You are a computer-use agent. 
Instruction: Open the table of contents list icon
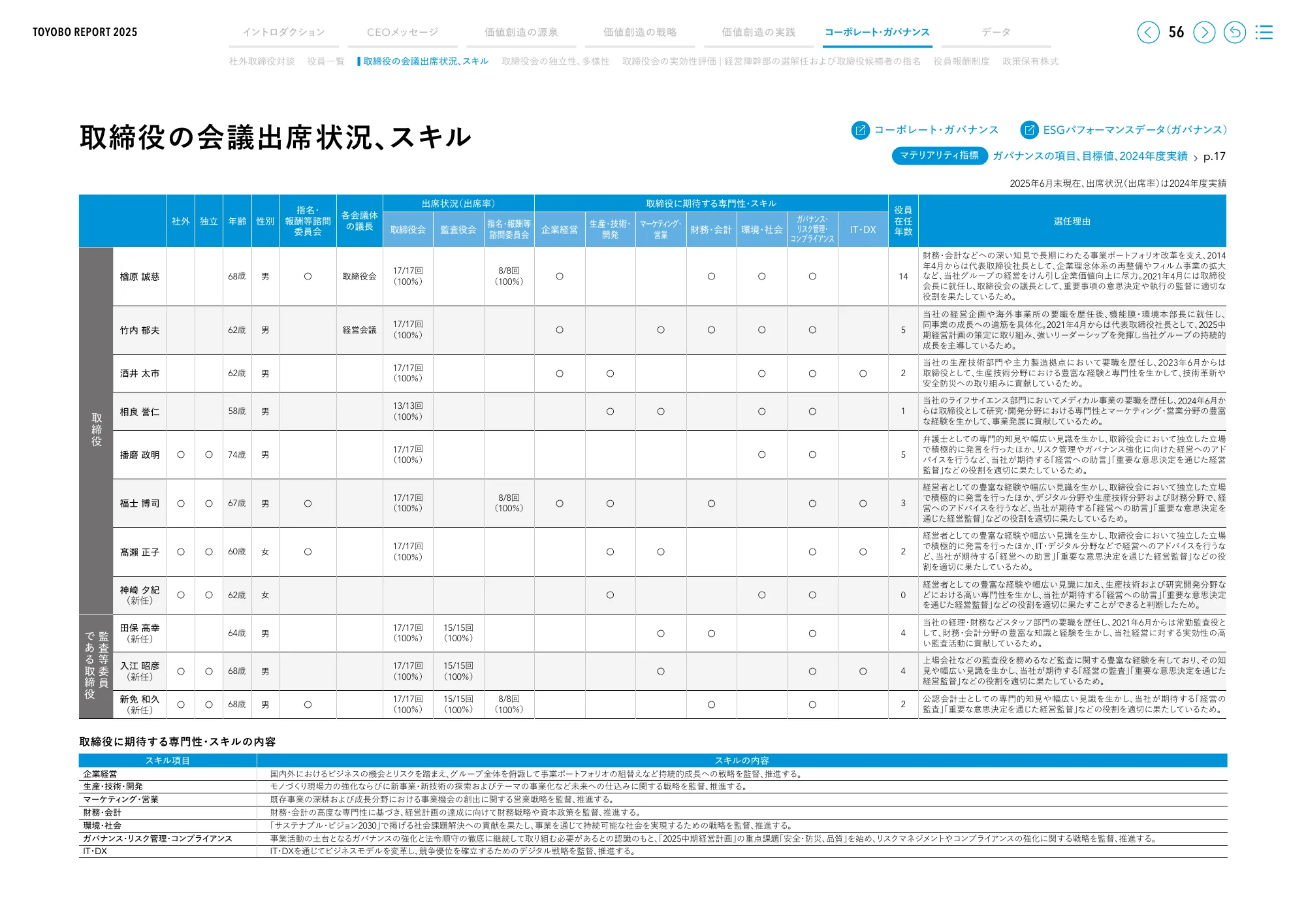point(1264,32)
